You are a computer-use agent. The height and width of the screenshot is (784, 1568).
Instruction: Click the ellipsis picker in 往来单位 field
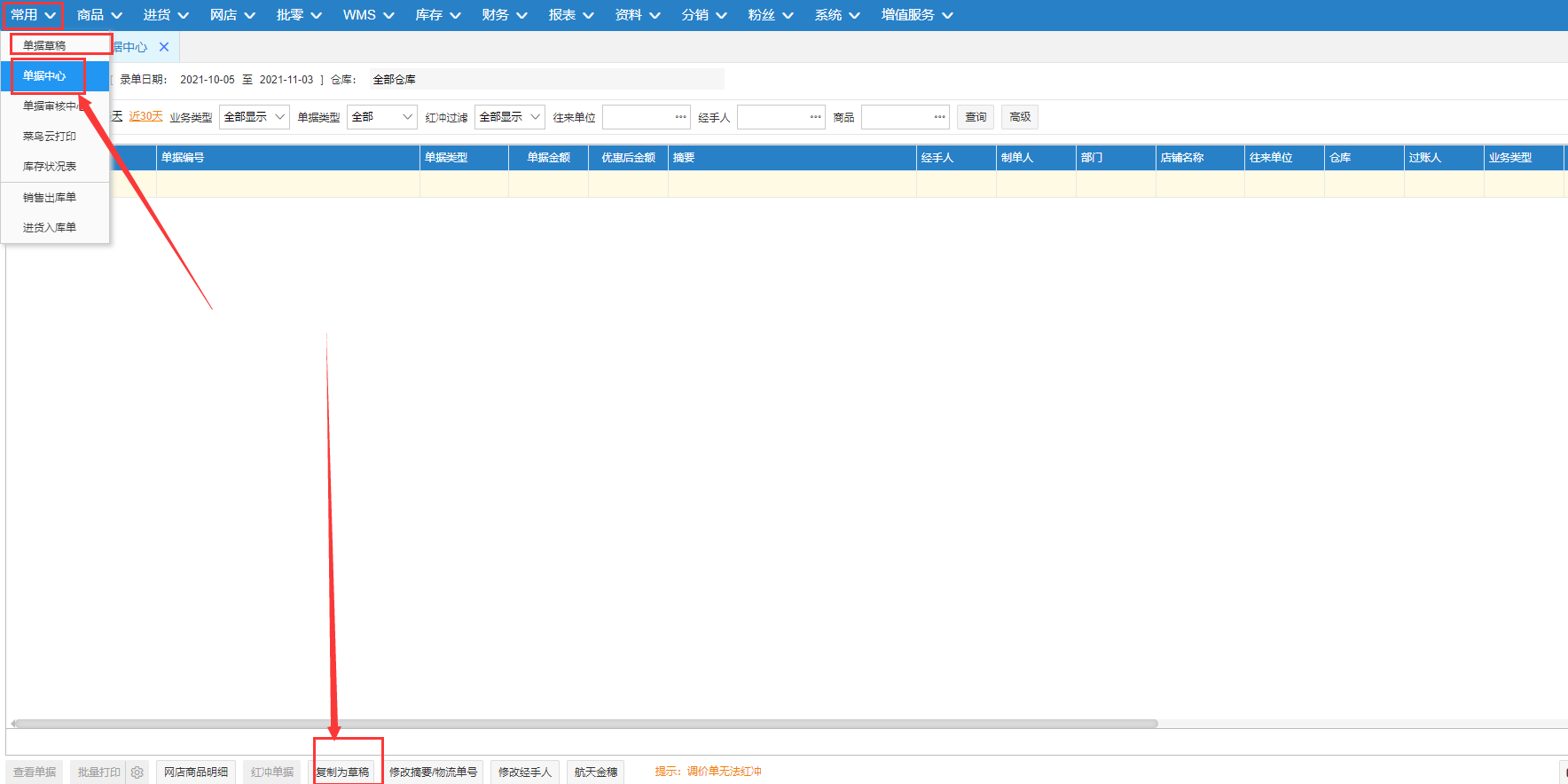tap(680, 117)
